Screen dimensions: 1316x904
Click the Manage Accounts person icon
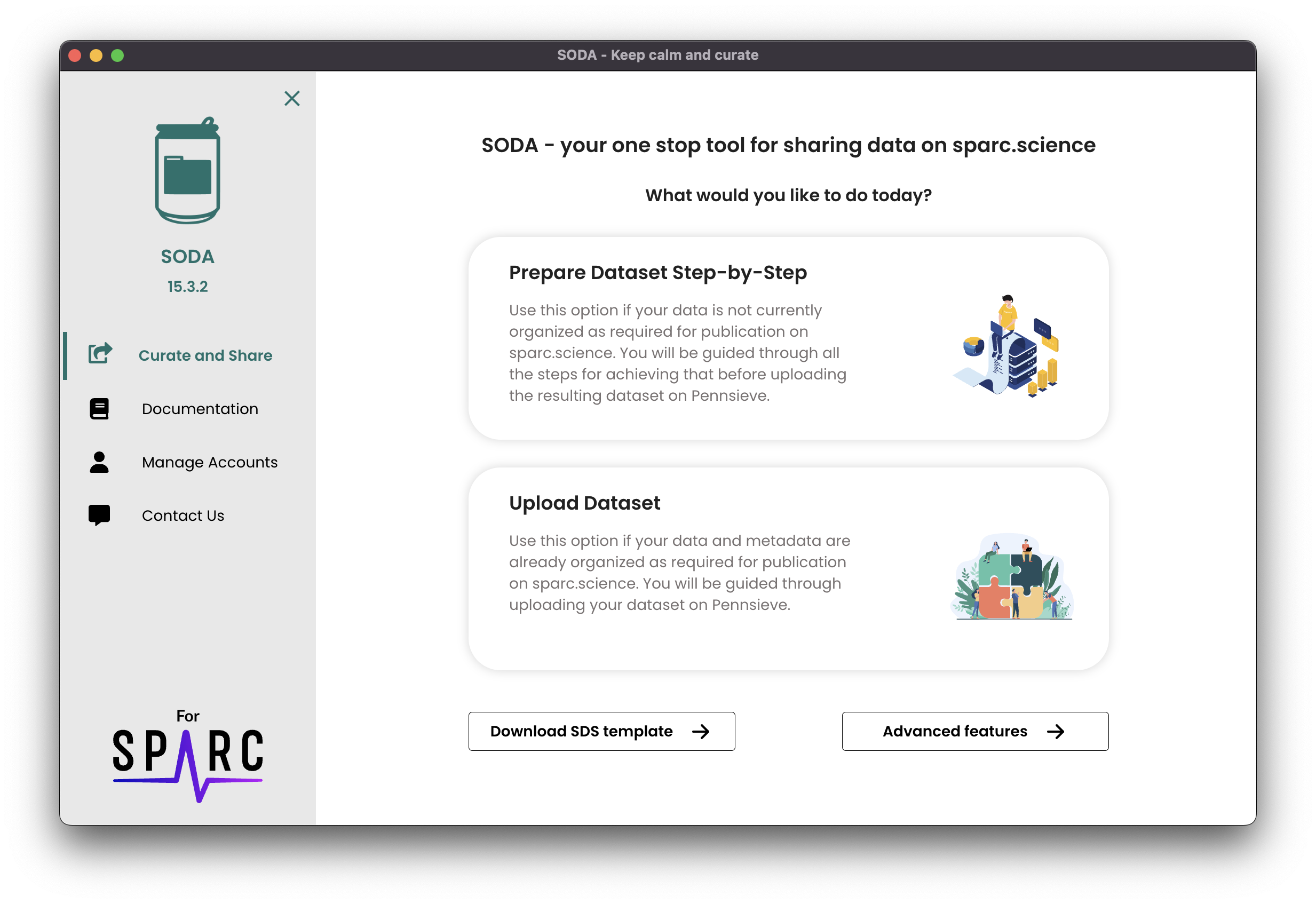tap(99, 462)
